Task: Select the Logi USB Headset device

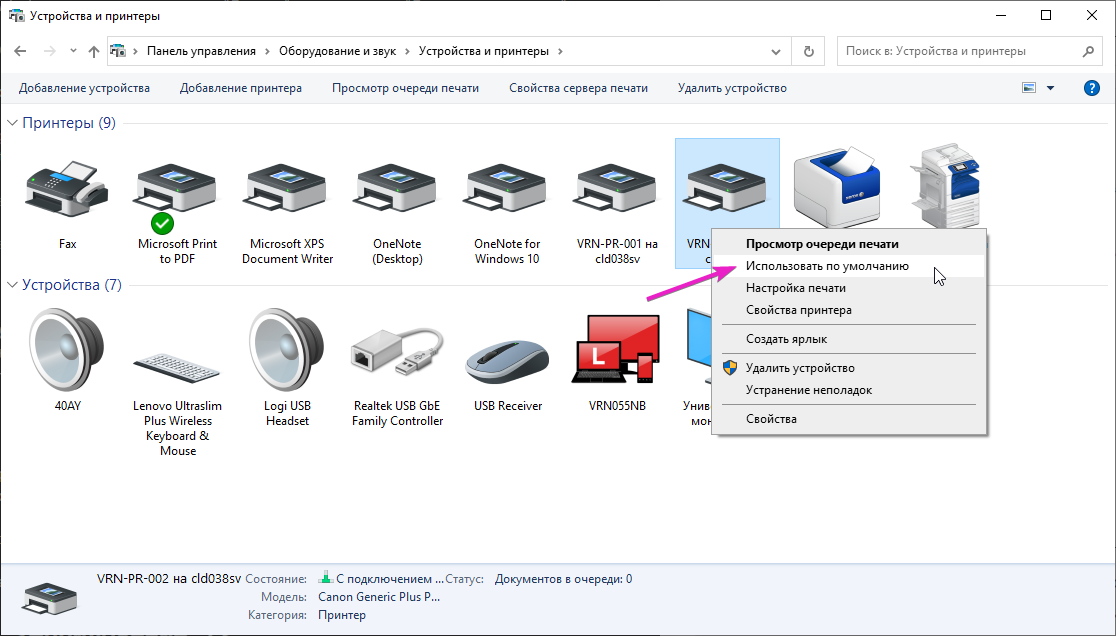Action: [287, 350]
